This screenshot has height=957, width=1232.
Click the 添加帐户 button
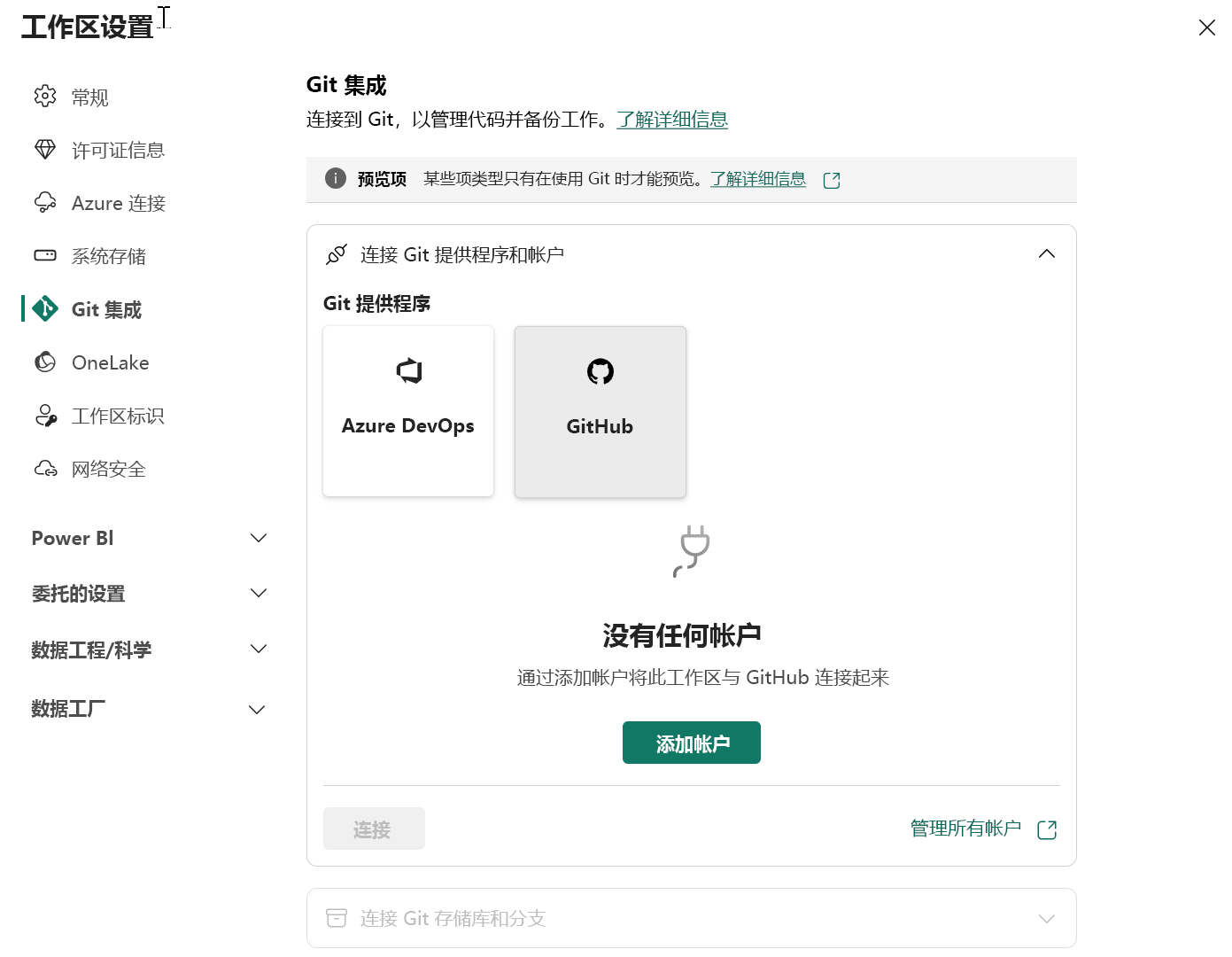click(691, 743)
